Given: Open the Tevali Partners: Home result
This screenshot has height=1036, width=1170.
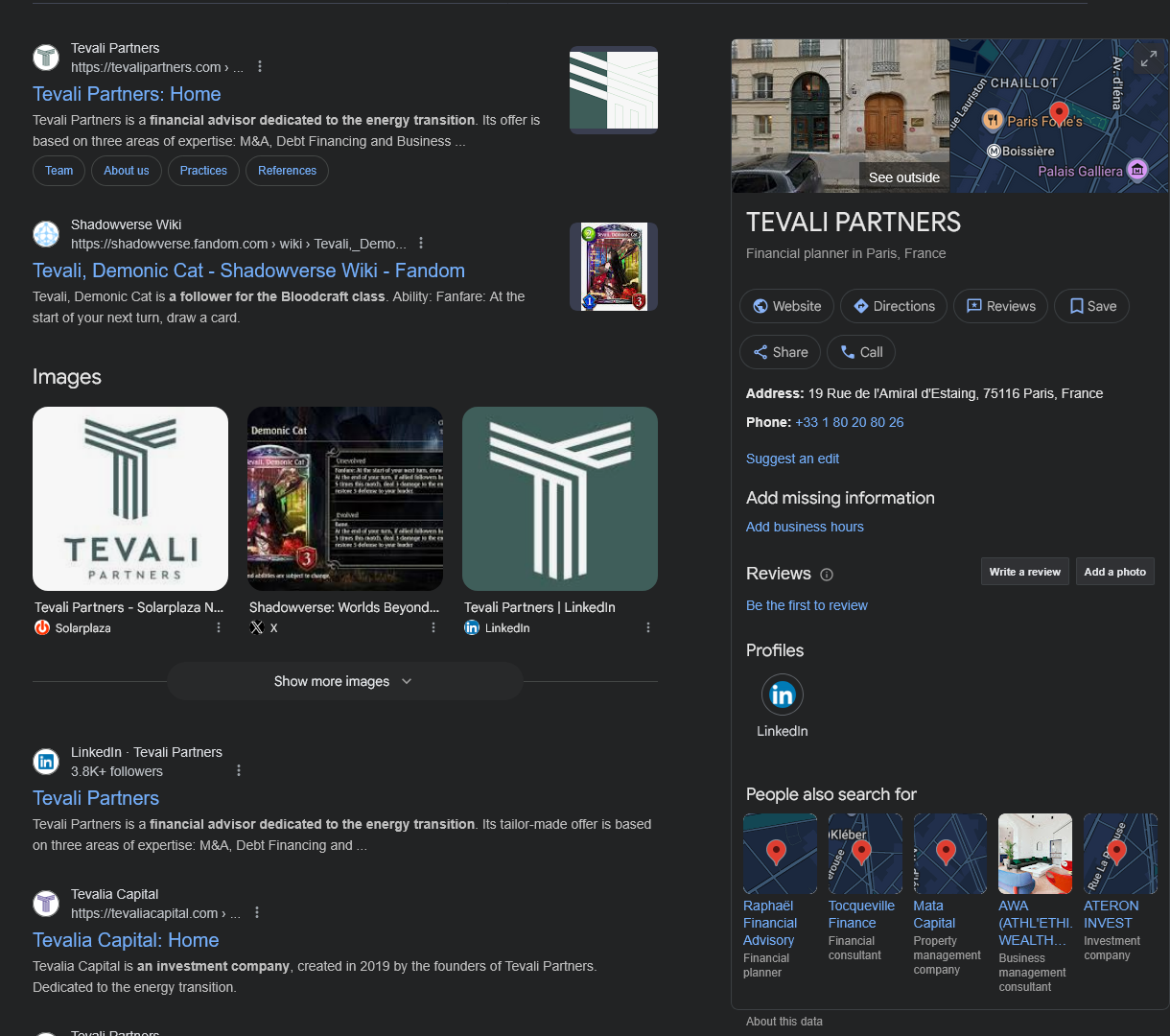Looking at the screenshot, I should pyautogui.click(x=127, y=94).
